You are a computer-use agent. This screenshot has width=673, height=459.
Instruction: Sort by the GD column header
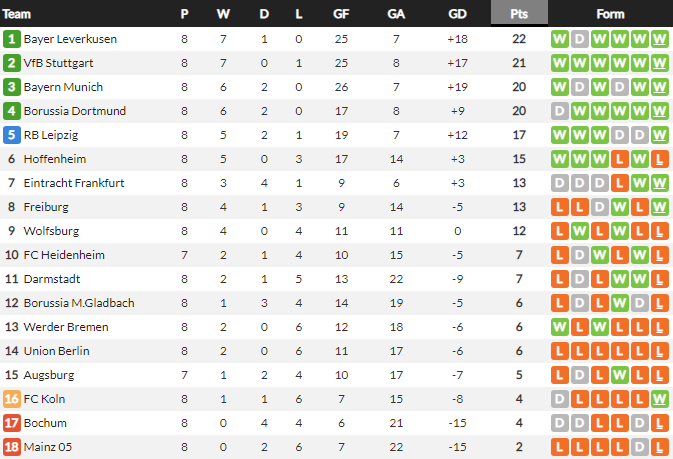tap(457, 14)
